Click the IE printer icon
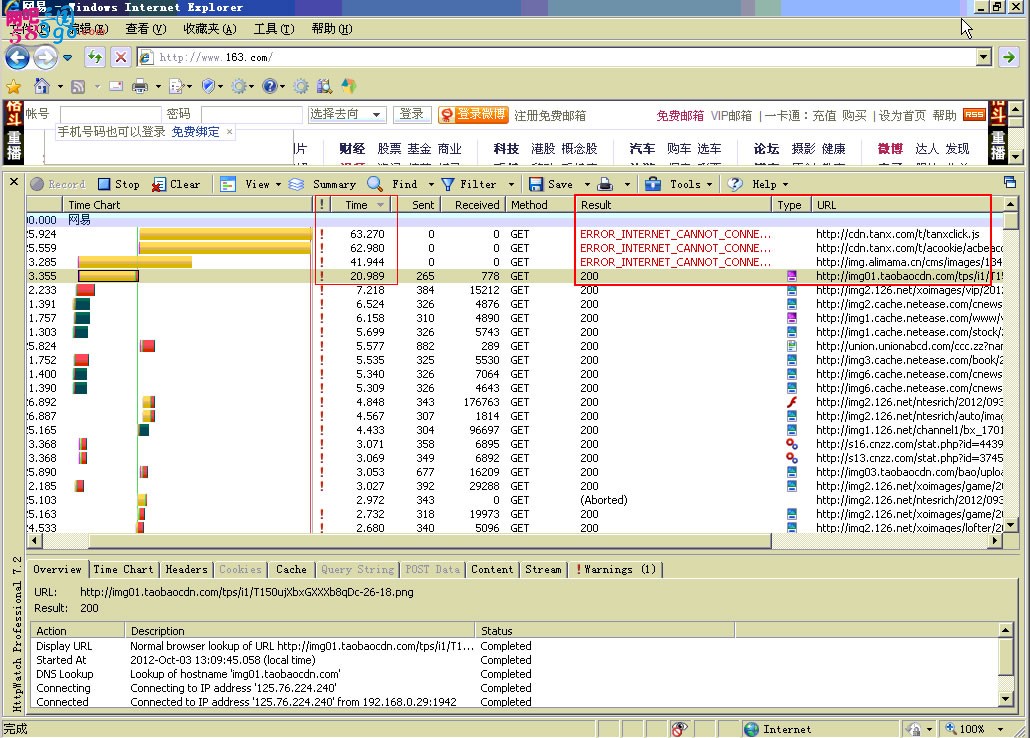 [140, 86]
